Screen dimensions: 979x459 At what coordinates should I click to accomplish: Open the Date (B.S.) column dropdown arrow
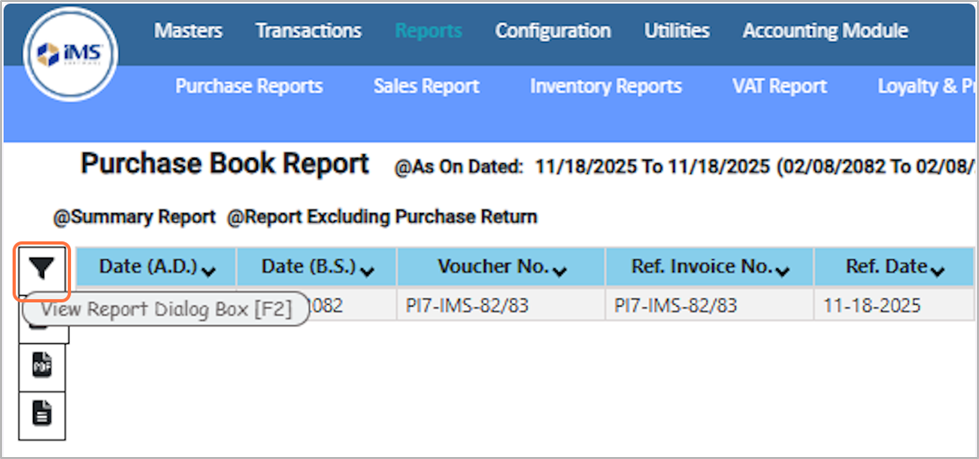[x=367, y=270]
